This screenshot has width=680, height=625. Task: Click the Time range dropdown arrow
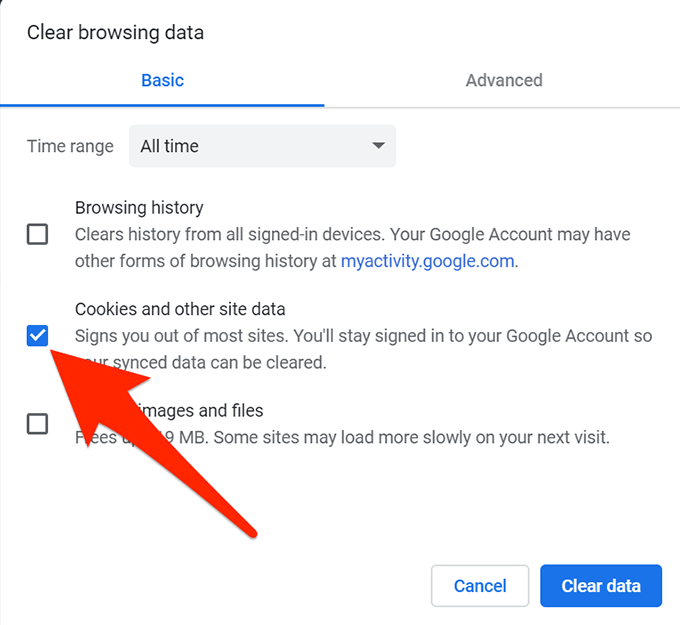[x=378, y=146]
